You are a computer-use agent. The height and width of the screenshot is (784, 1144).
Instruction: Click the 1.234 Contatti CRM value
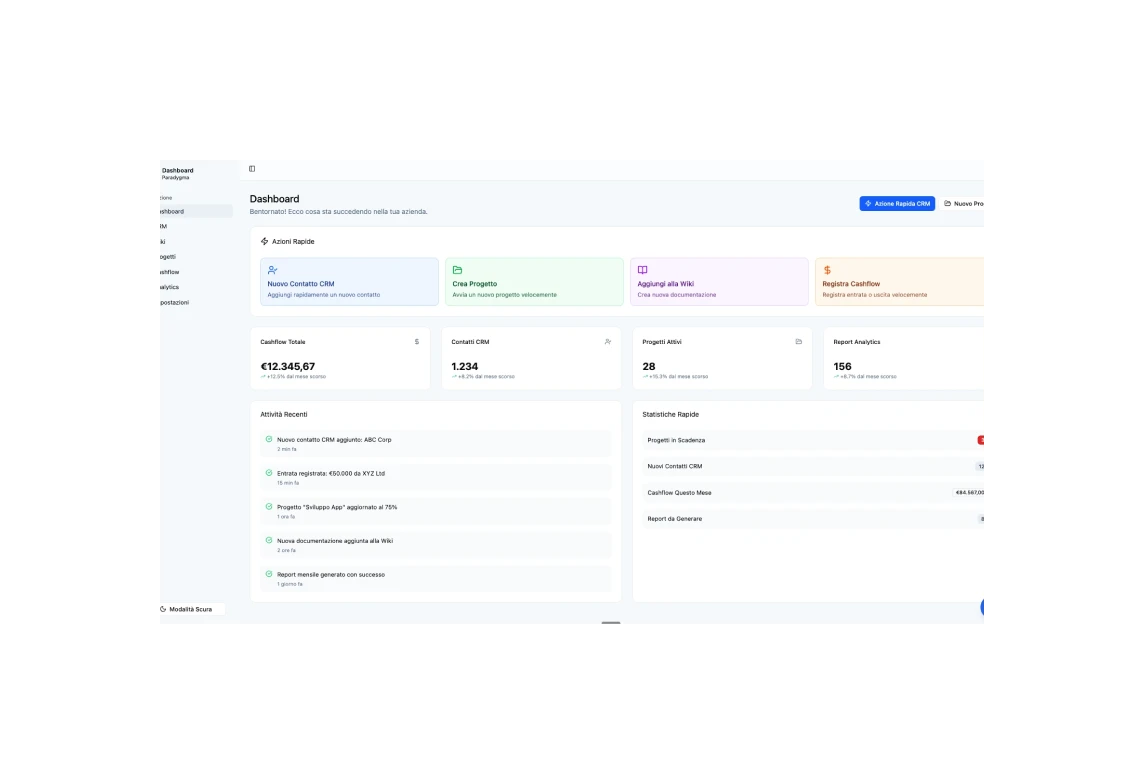click(465, 366)
